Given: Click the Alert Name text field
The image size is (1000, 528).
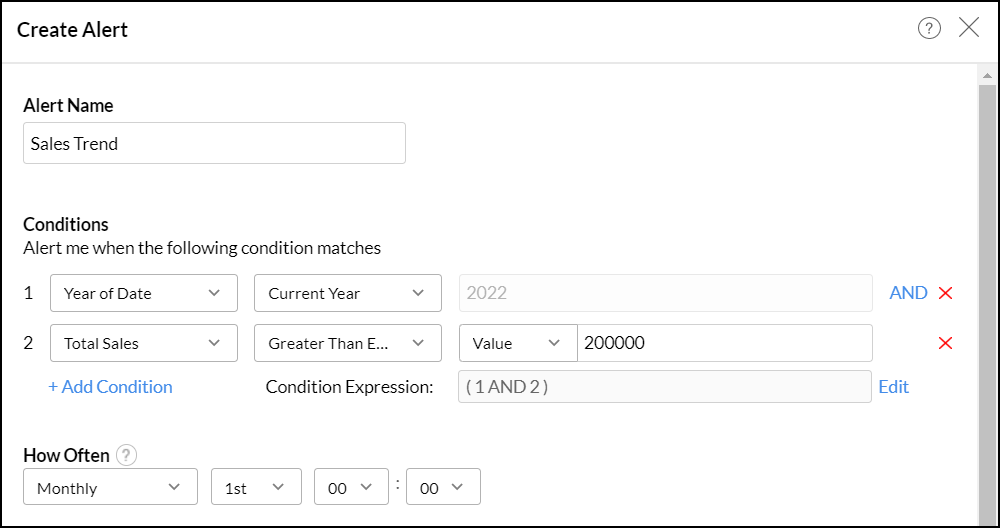Looking at the screenshot, I should point(214,143).
